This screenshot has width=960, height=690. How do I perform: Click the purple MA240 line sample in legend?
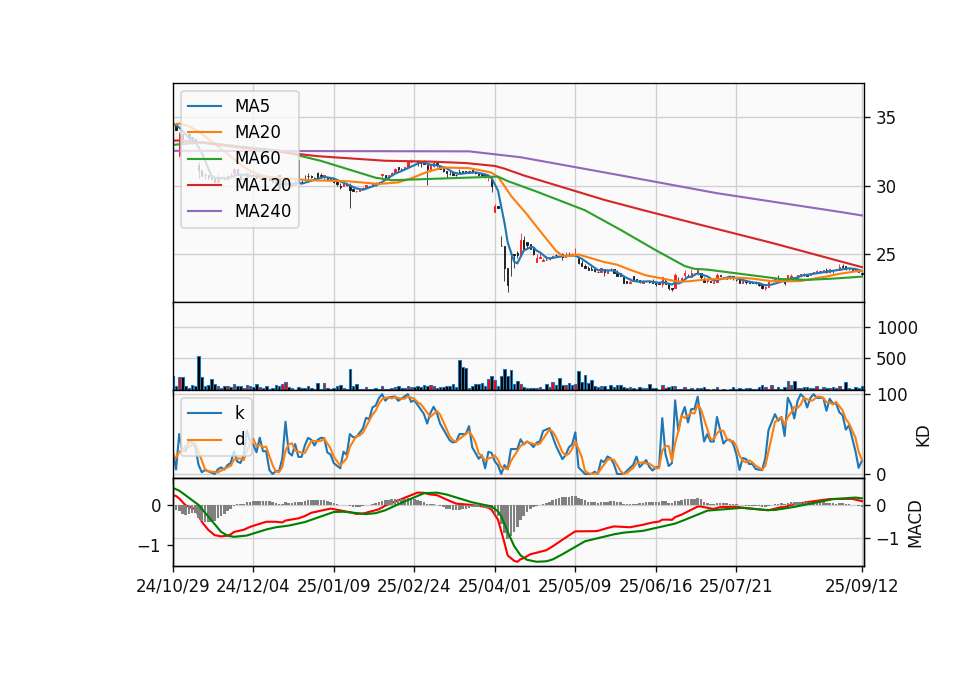tap(204, 211)
